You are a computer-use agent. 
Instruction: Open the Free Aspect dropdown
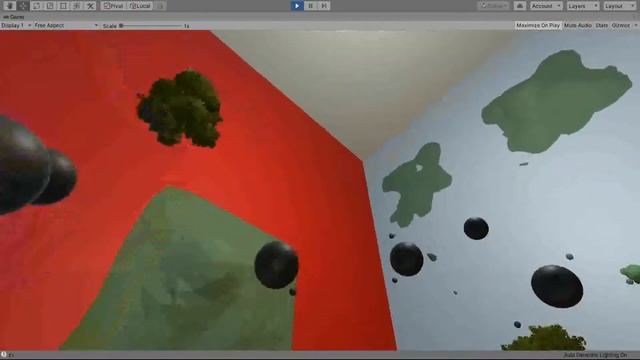coord(66,25)
